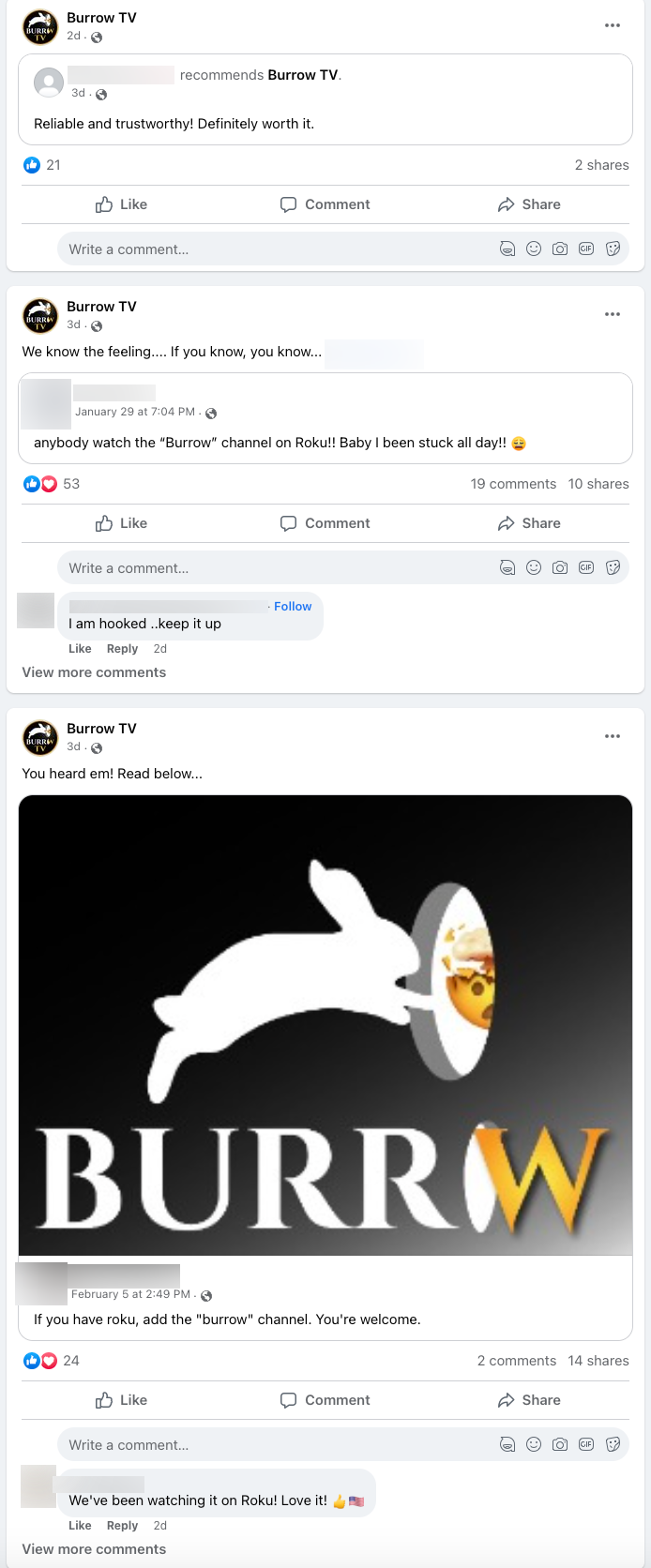Click the sticker icon in second post's comment box

pos(613,568)
